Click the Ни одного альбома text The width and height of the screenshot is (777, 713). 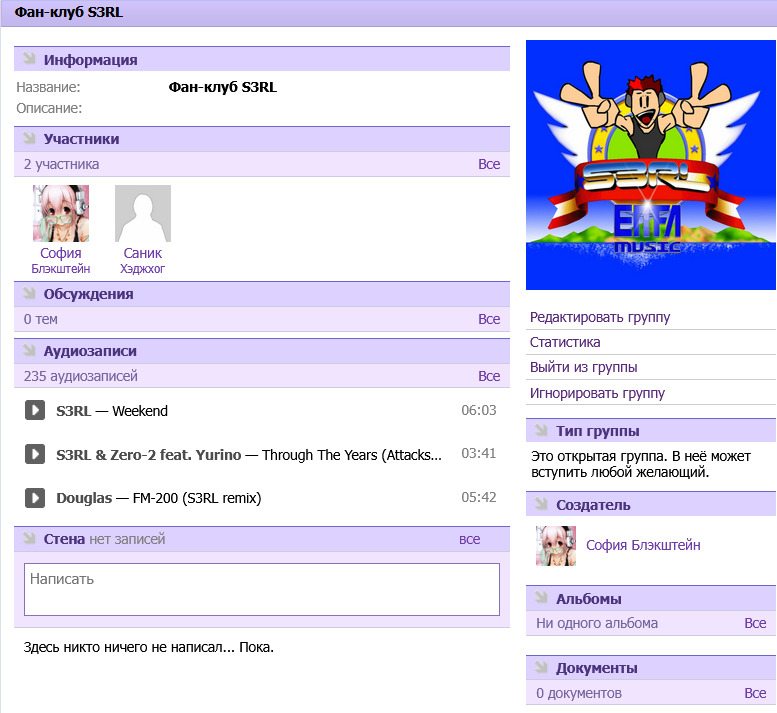[597, 623]
